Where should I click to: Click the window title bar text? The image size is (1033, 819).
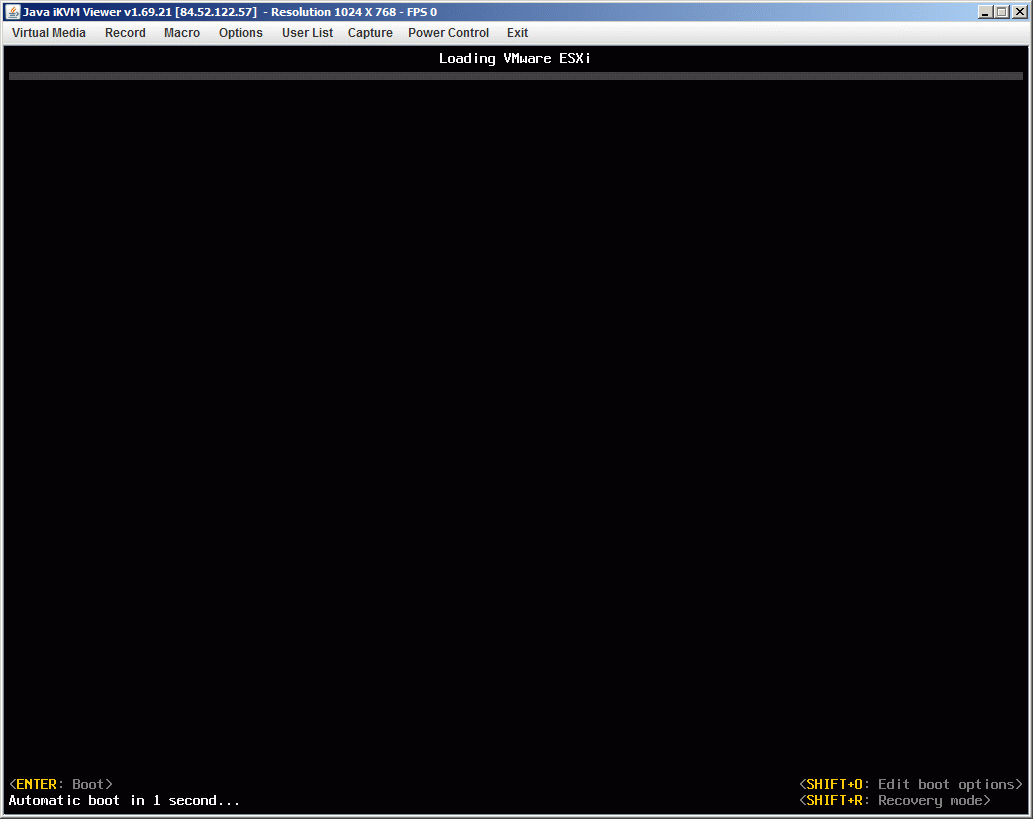(230, 12)
